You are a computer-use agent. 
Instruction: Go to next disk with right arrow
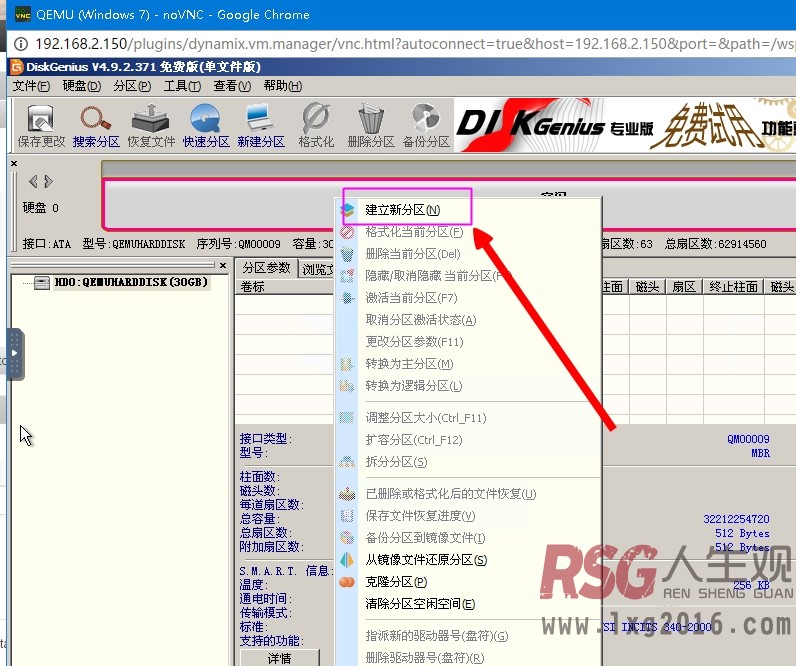click(48, 181)
